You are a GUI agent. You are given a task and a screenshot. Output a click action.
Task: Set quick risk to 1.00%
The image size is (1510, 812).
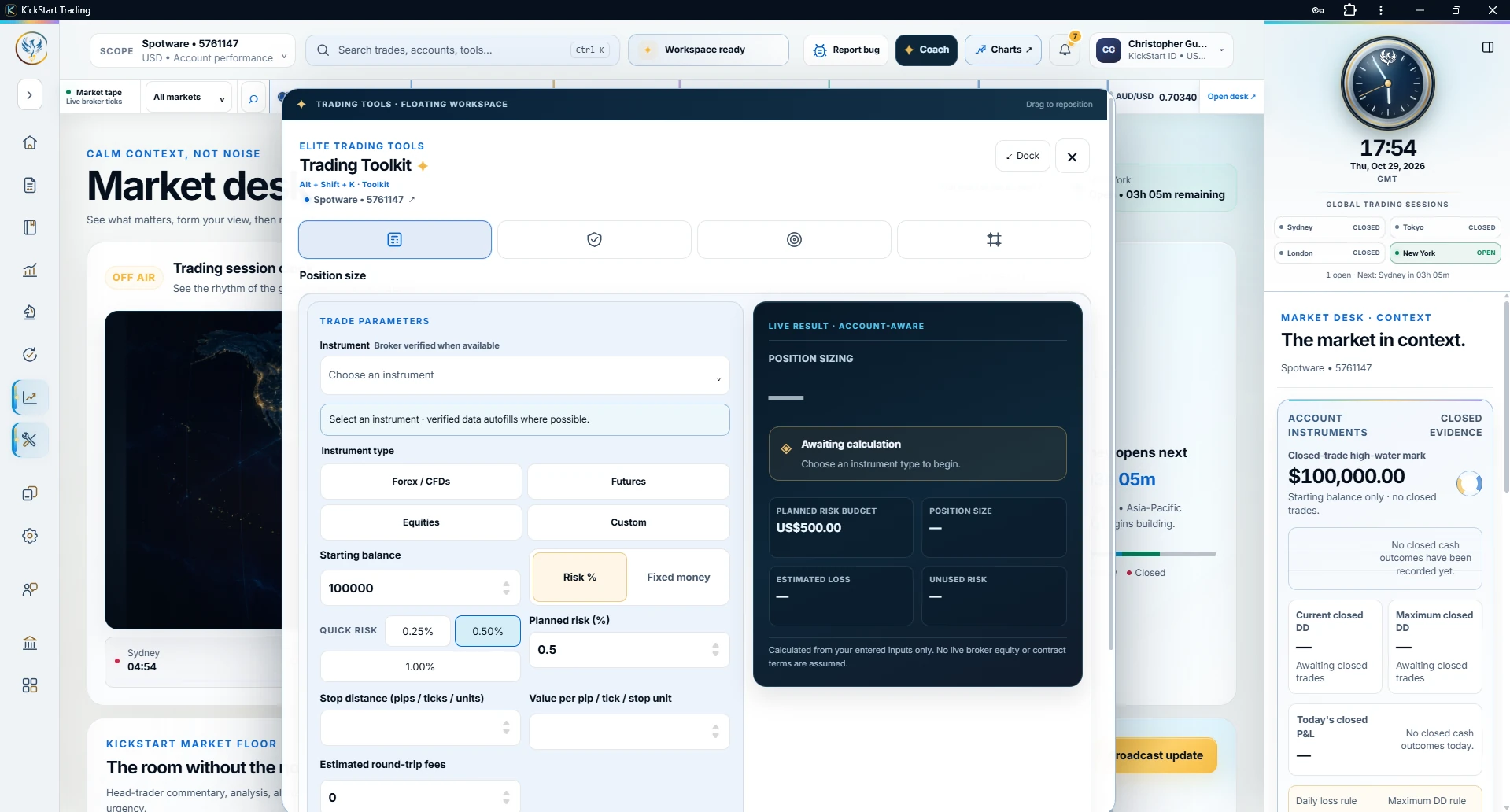(420, 666)
